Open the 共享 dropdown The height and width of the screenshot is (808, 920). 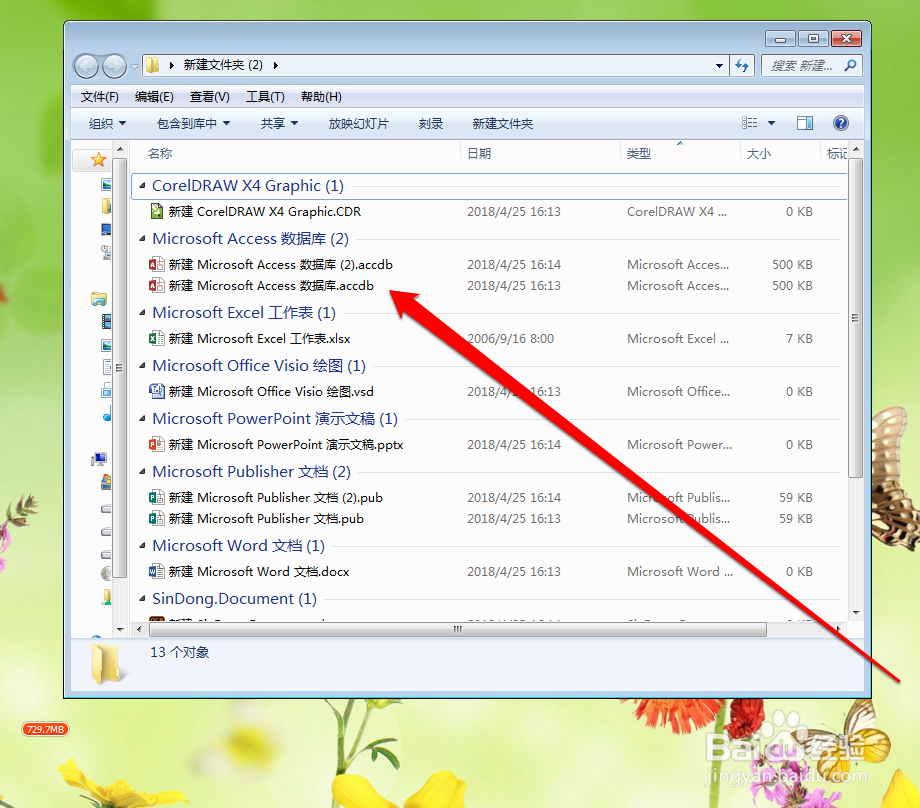tap(279, 123)
